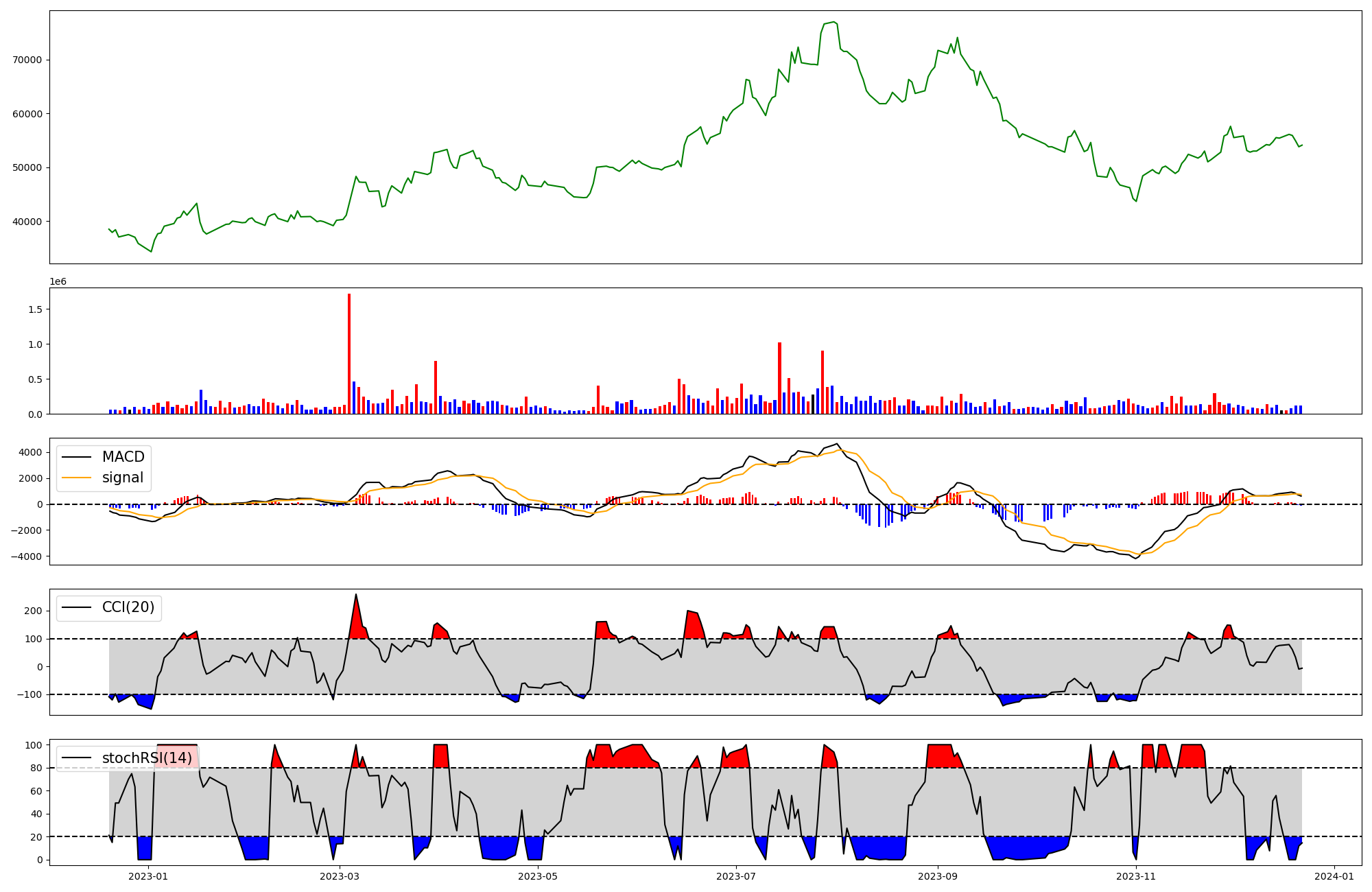The image size is (1372, 892).
Task: Click the 40000 price axis label
Action: point(27,222)
